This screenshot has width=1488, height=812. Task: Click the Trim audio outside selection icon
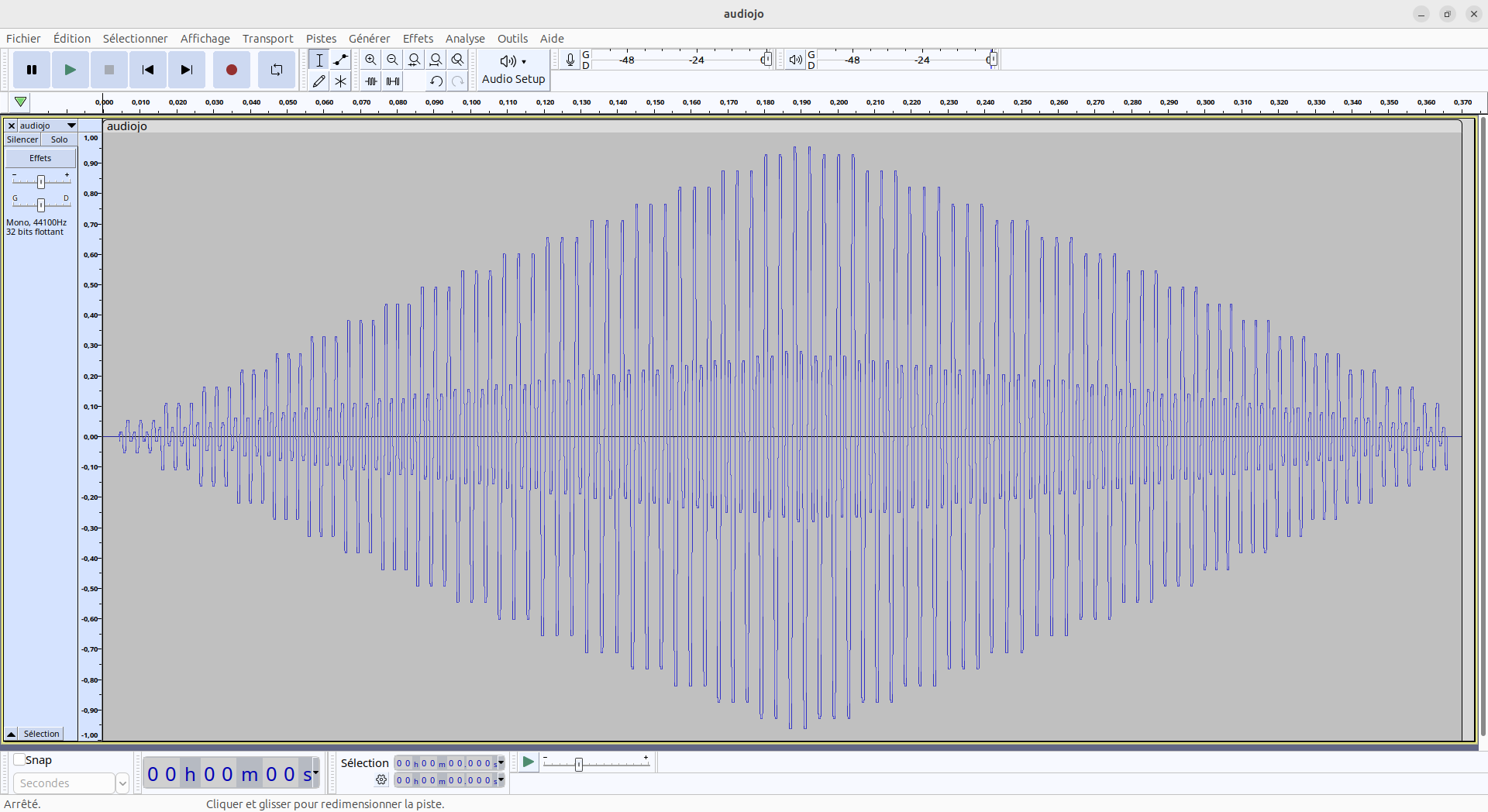point(371,81)
